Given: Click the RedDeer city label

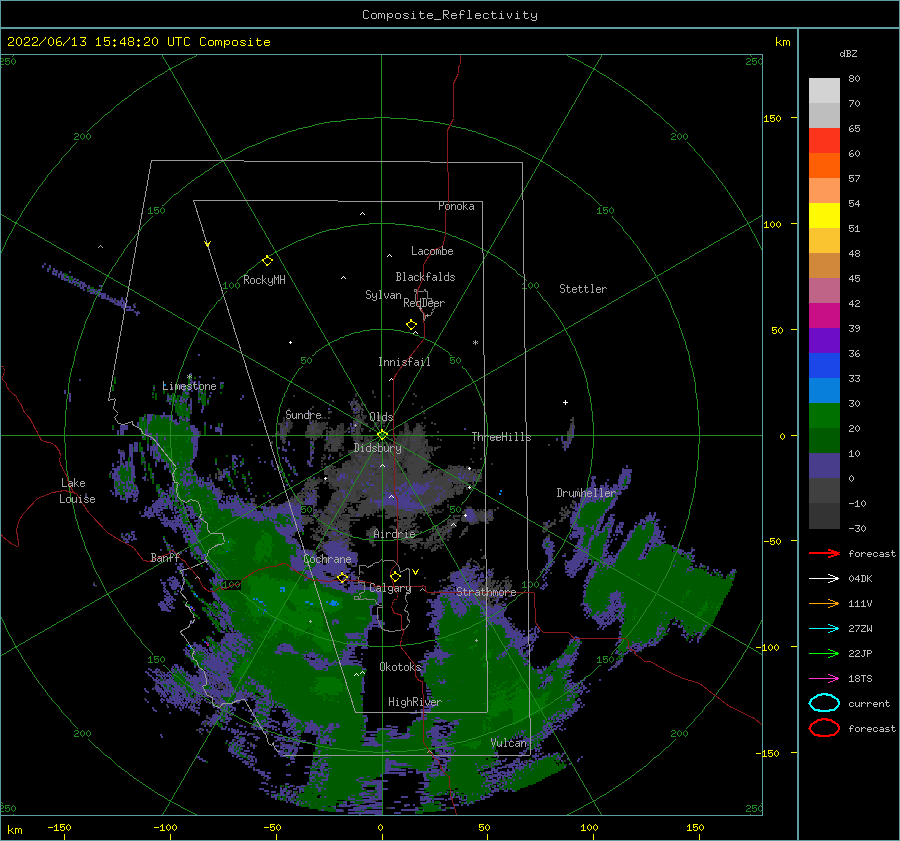Looking at the screenshot, I should tap(424, 303).
